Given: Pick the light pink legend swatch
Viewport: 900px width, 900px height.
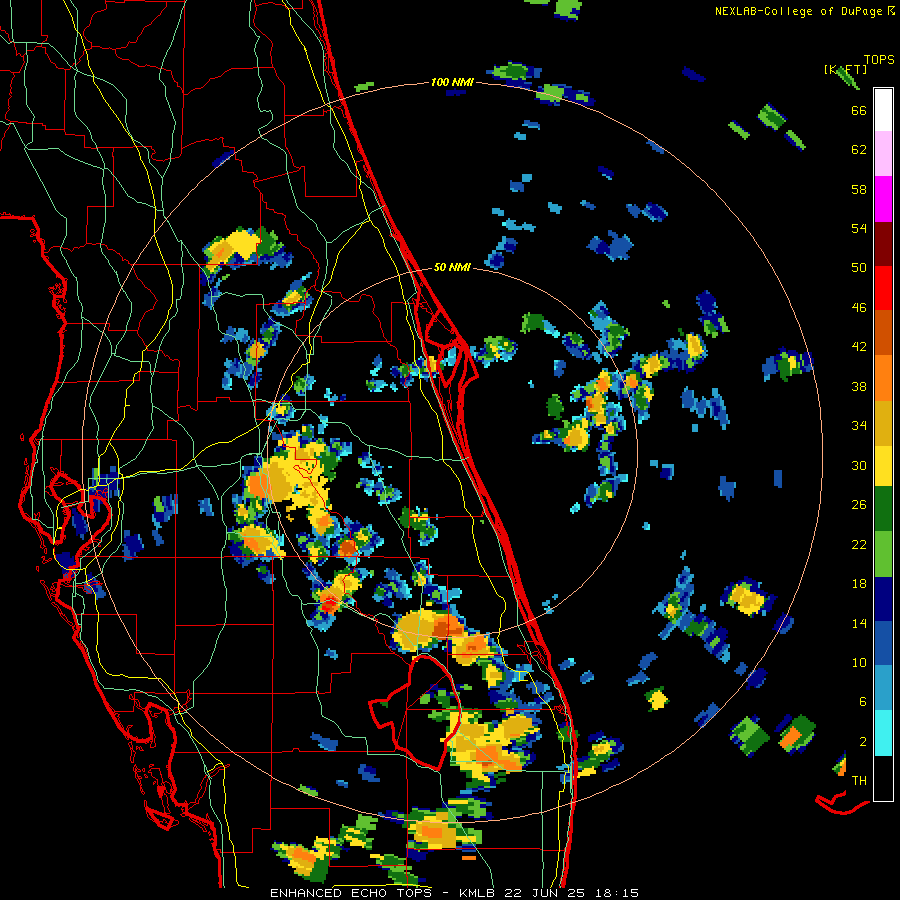Looking at the screenshot, I should pyautogui.click(x=883, y=153).
